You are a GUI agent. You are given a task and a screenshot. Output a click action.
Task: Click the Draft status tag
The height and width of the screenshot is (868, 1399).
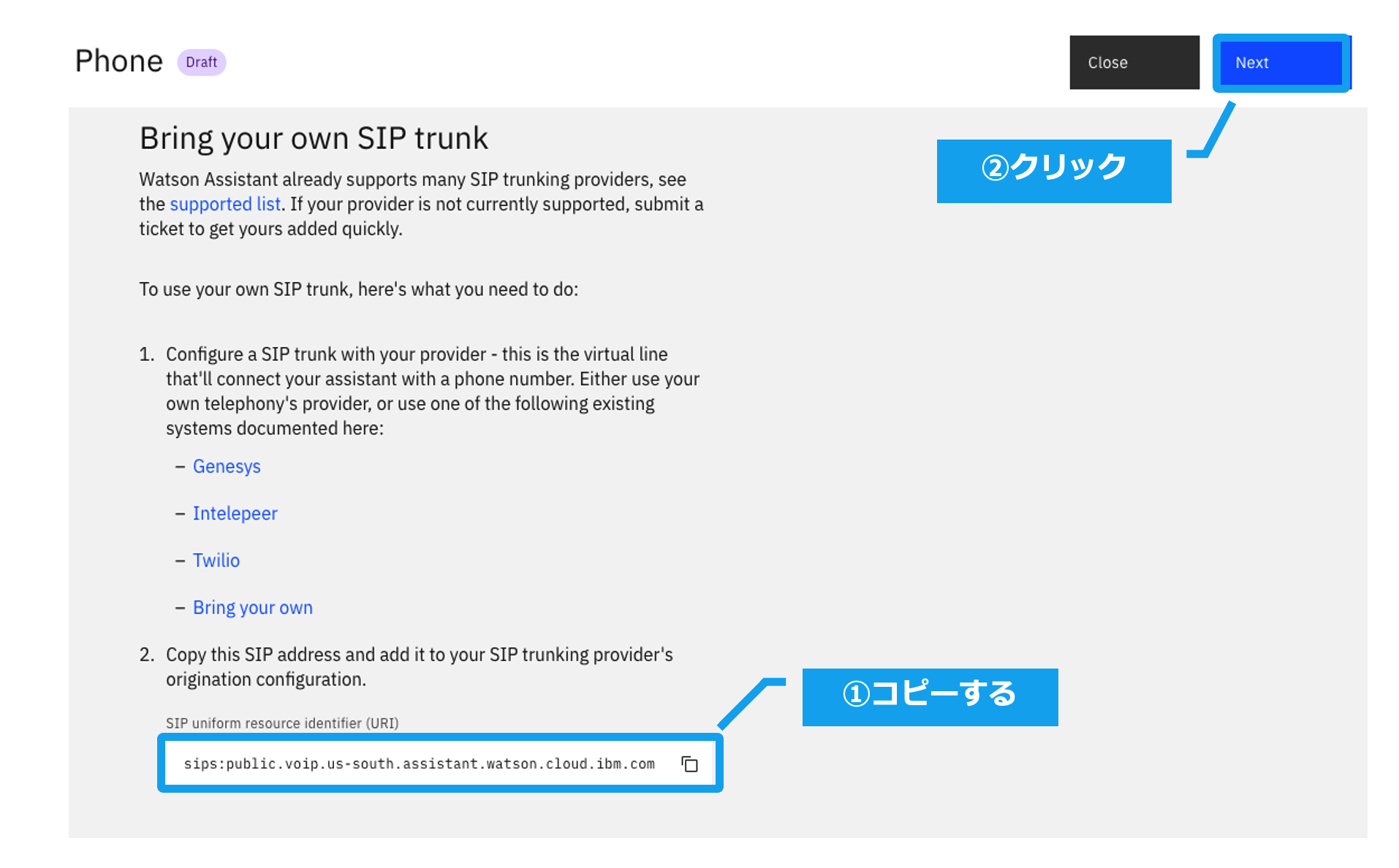point(201,62)
